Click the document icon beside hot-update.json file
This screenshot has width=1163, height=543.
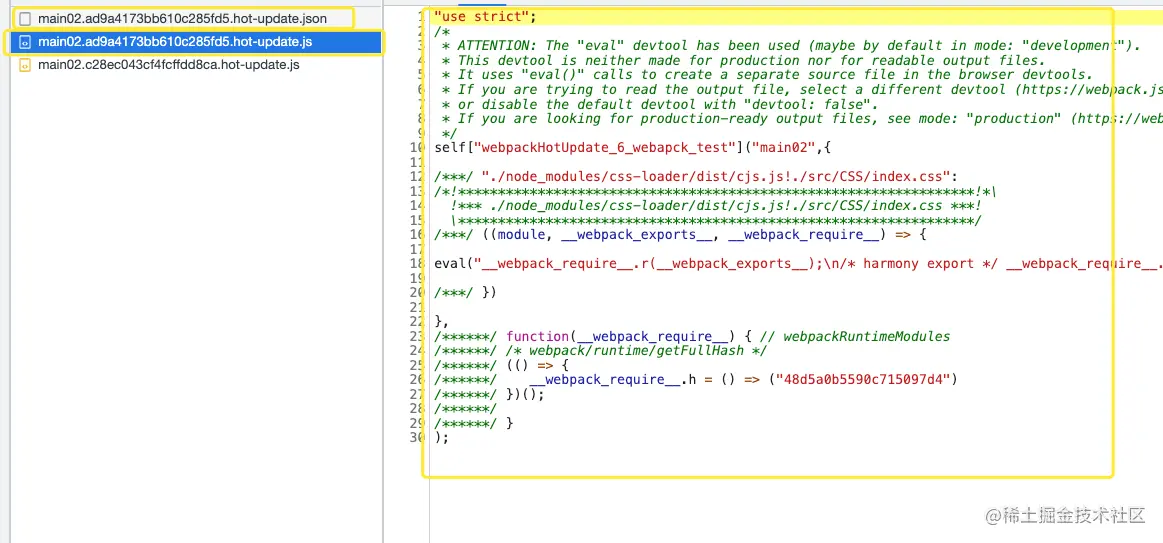tap(24, 18)
